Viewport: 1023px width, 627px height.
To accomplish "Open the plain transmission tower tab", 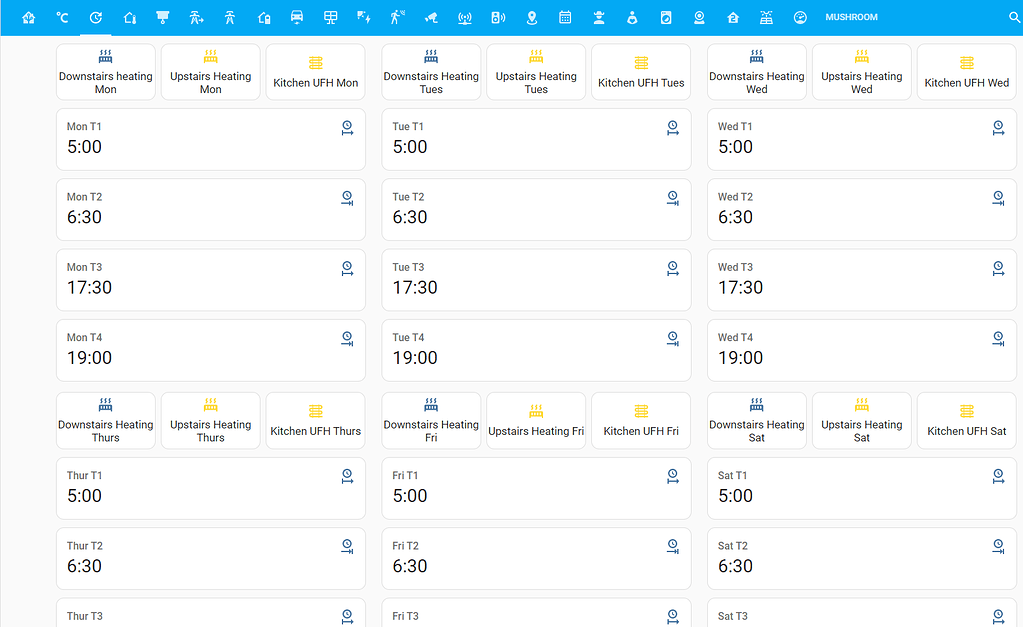I will 230,18.
